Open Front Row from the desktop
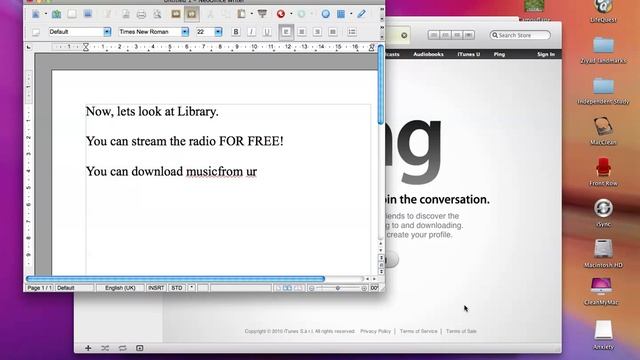Viewport: 640px width, 360px height. tap(603, 171)
